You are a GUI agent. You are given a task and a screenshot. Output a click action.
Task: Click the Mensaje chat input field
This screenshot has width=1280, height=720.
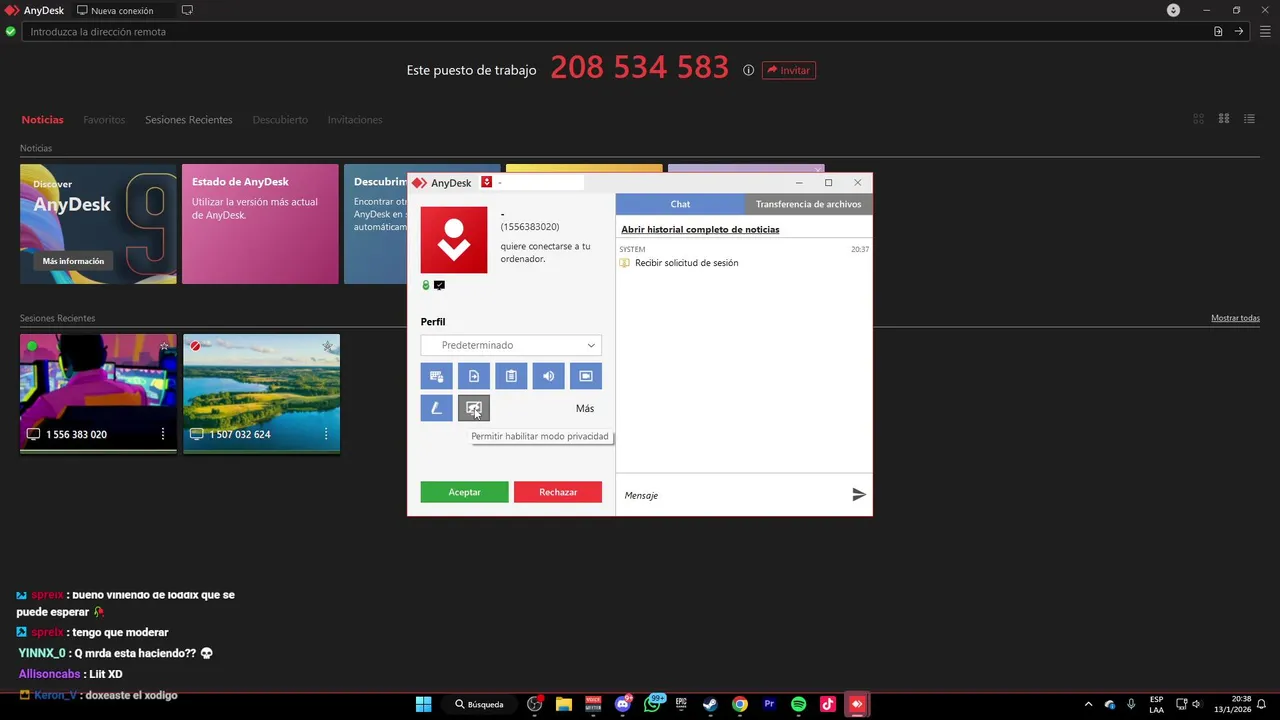(732, 495)
